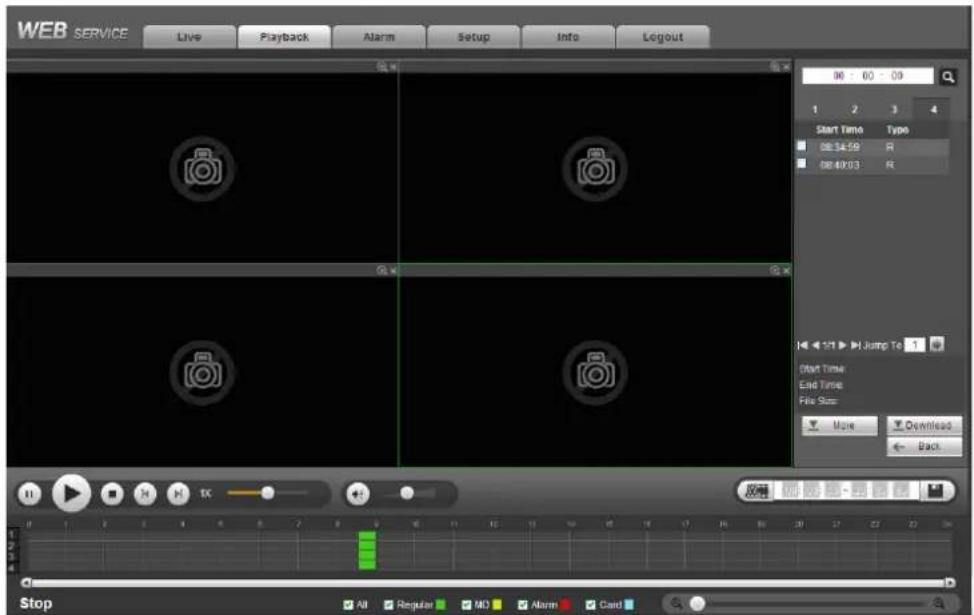The width and height of the screenshot is (974, 615).
Task: Tick checkbox for the 08:40:03 recording
Action: click(x=802, y=163)
